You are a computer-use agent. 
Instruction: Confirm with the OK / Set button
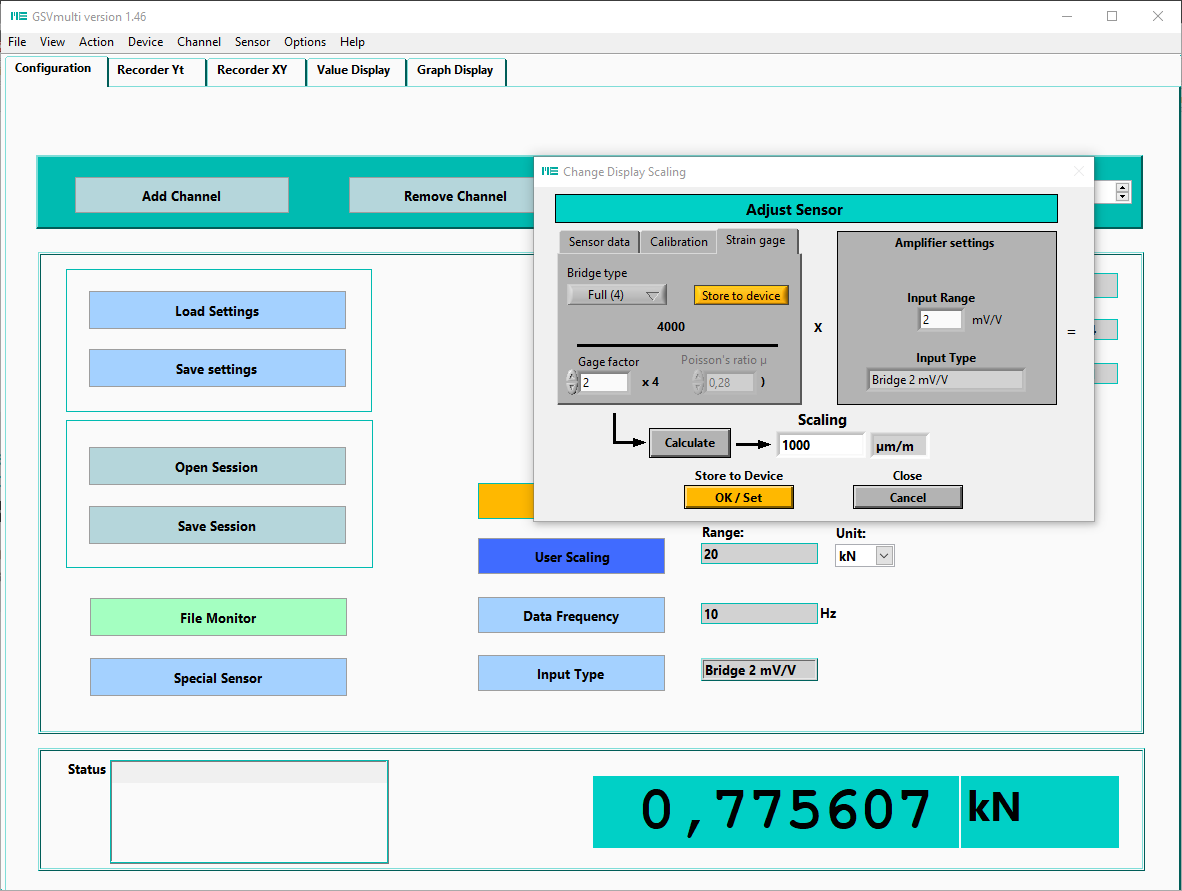pos(738,497)
